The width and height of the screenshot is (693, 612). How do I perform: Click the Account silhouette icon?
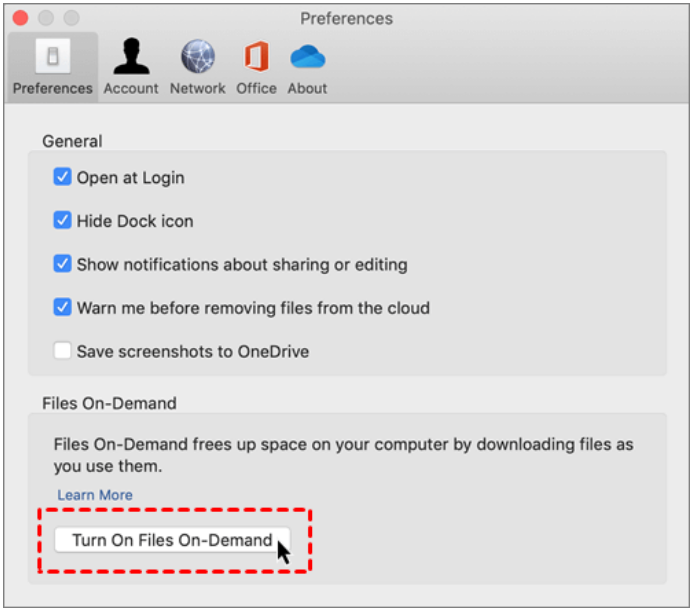tap(131, 57)
